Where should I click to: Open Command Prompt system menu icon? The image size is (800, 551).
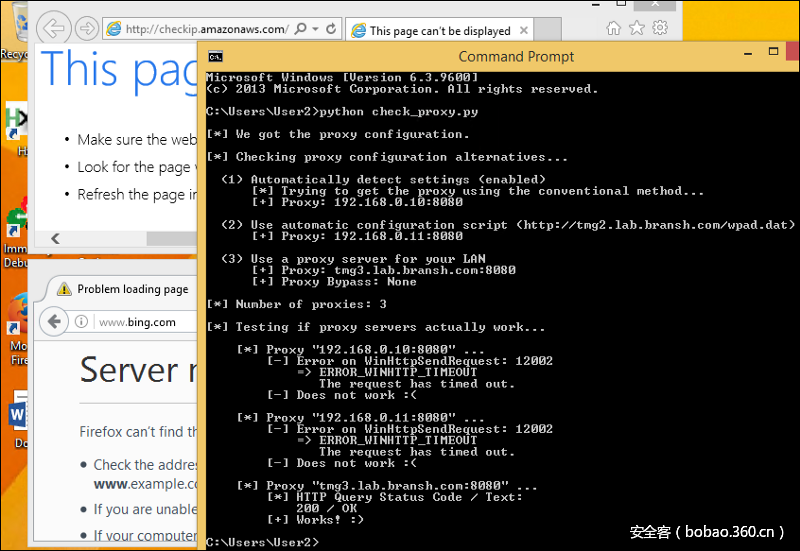pos(214,57)
